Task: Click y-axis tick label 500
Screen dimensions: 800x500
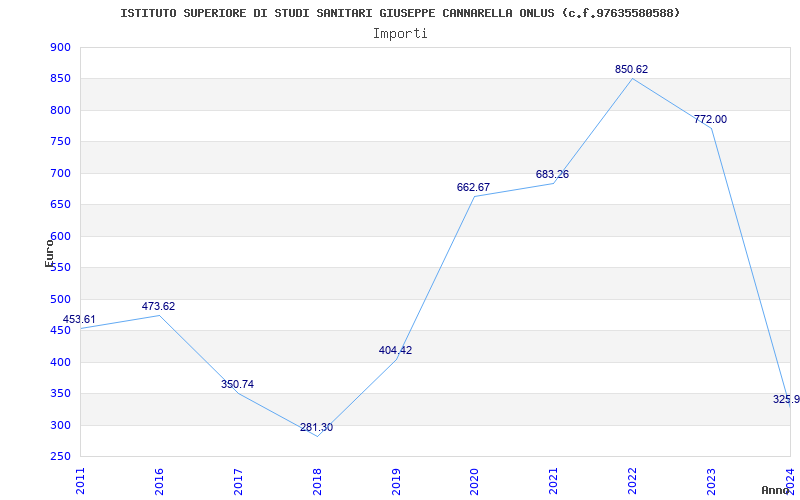Action: point(60,299)
